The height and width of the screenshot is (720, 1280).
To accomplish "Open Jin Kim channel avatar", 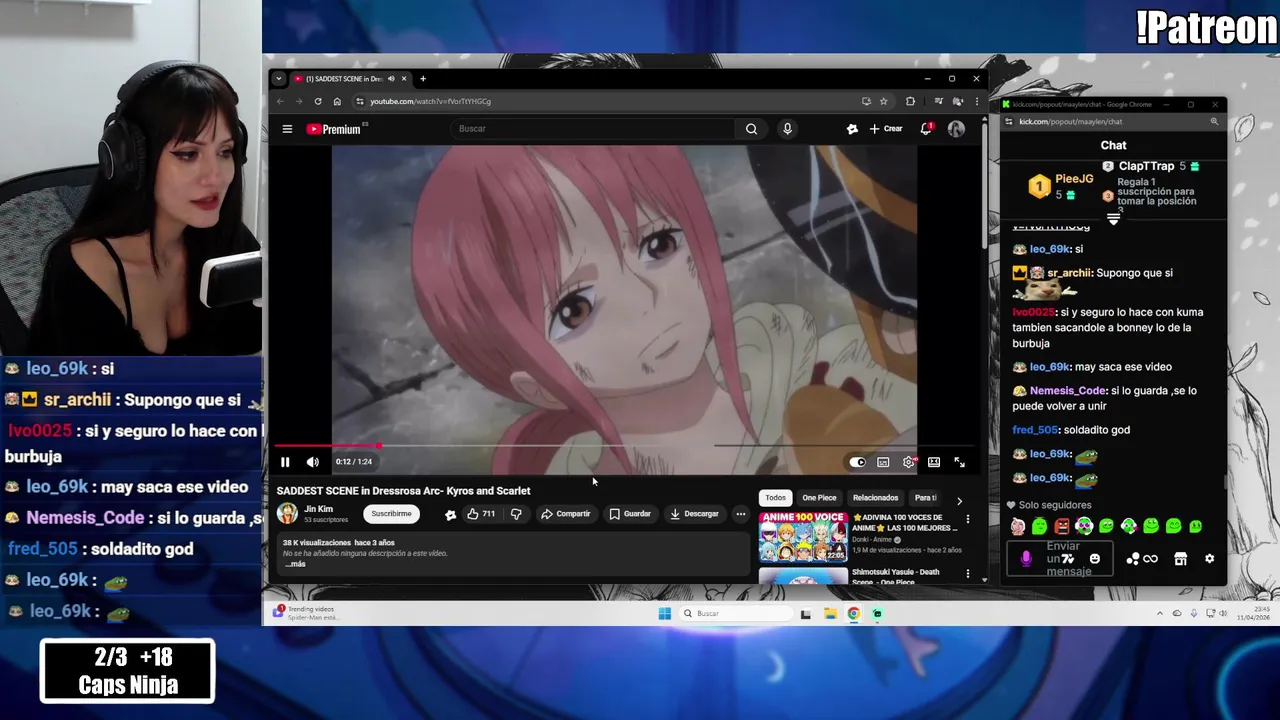I will click(x=288, y=514).
